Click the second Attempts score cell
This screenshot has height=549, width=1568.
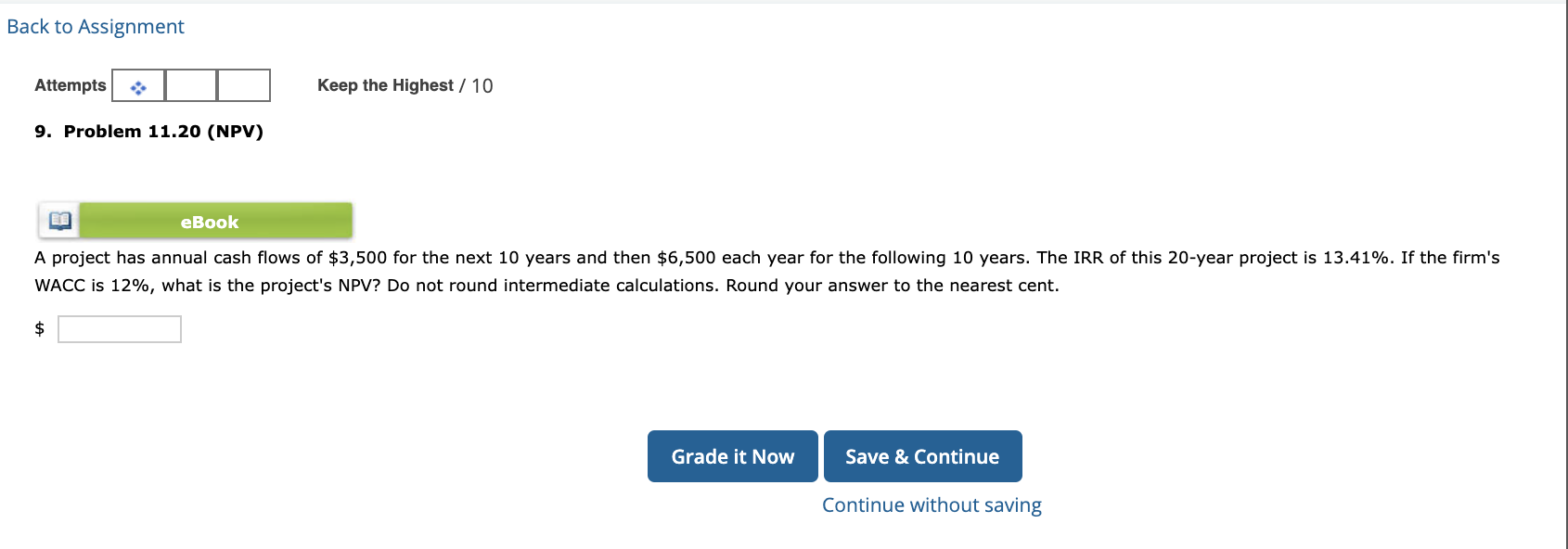(189, 85)
